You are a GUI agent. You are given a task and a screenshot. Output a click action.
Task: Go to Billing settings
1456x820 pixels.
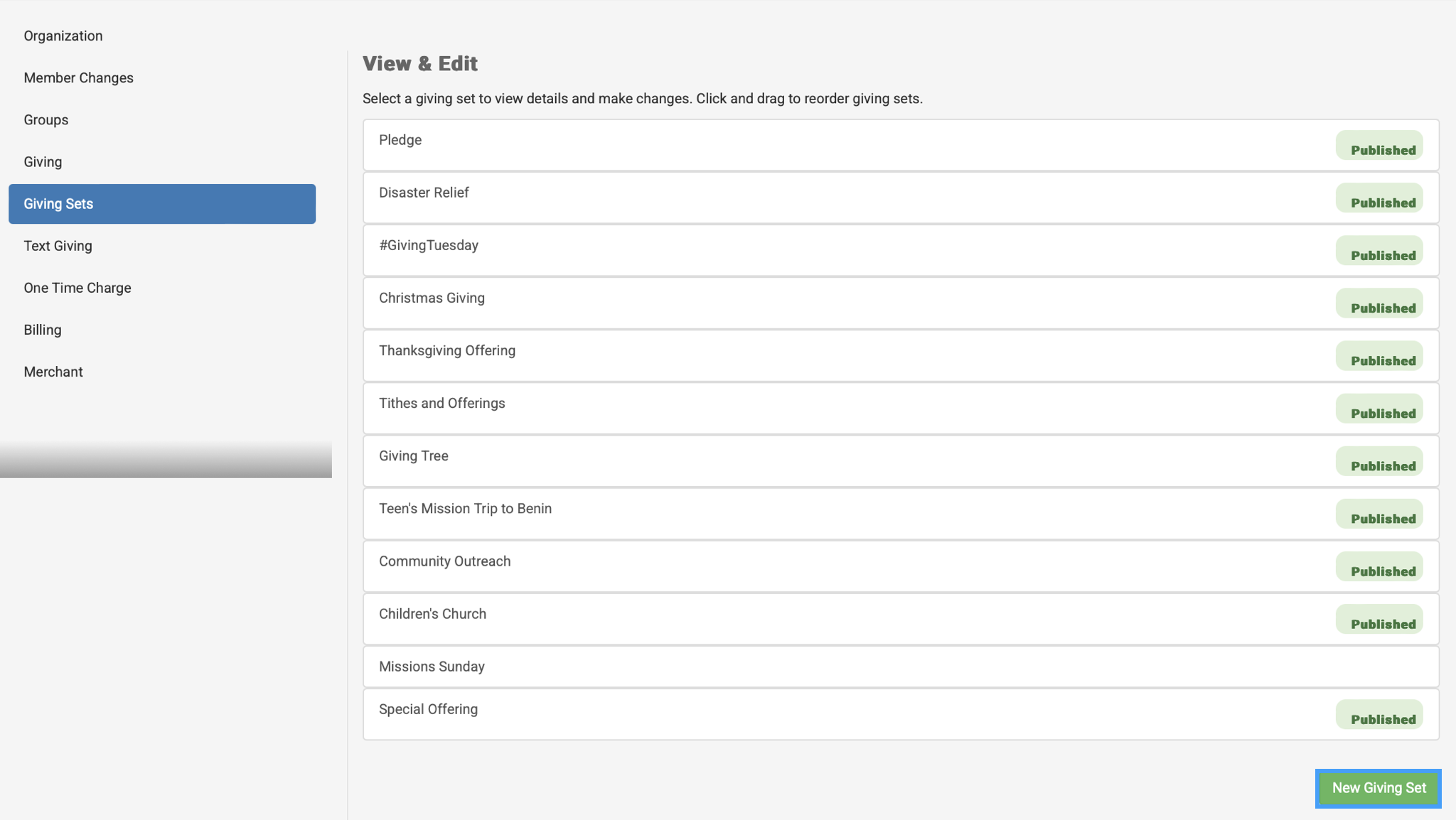pos(43,330)
